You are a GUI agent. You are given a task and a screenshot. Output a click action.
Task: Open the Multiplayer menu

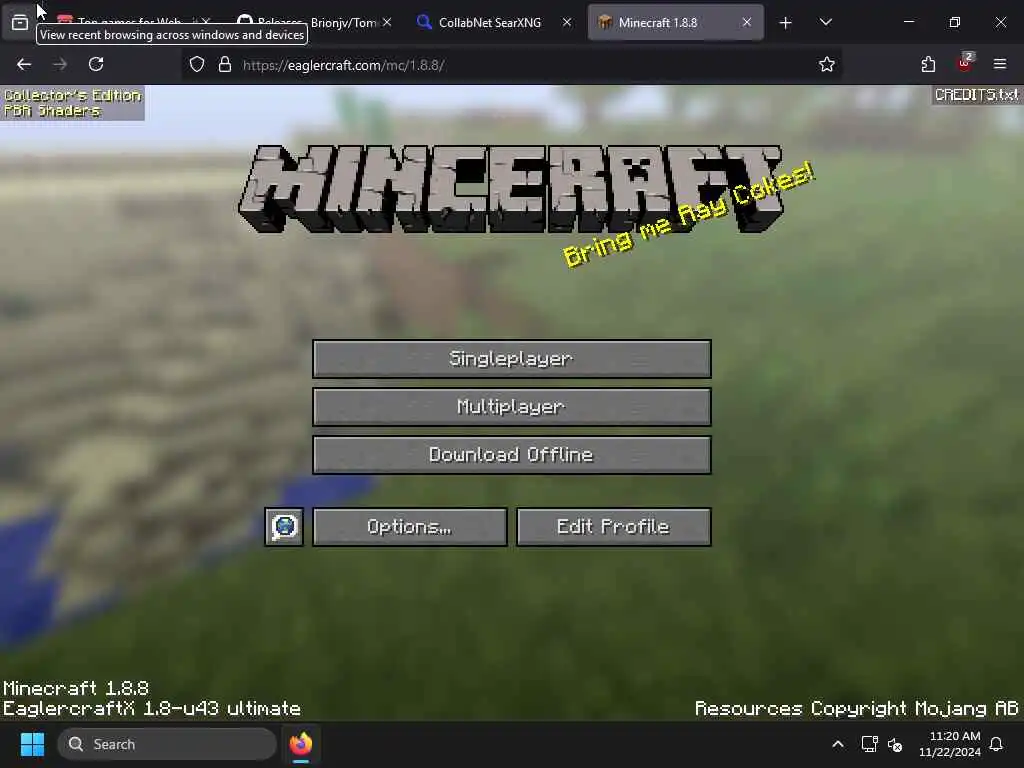tap(511, 407)
